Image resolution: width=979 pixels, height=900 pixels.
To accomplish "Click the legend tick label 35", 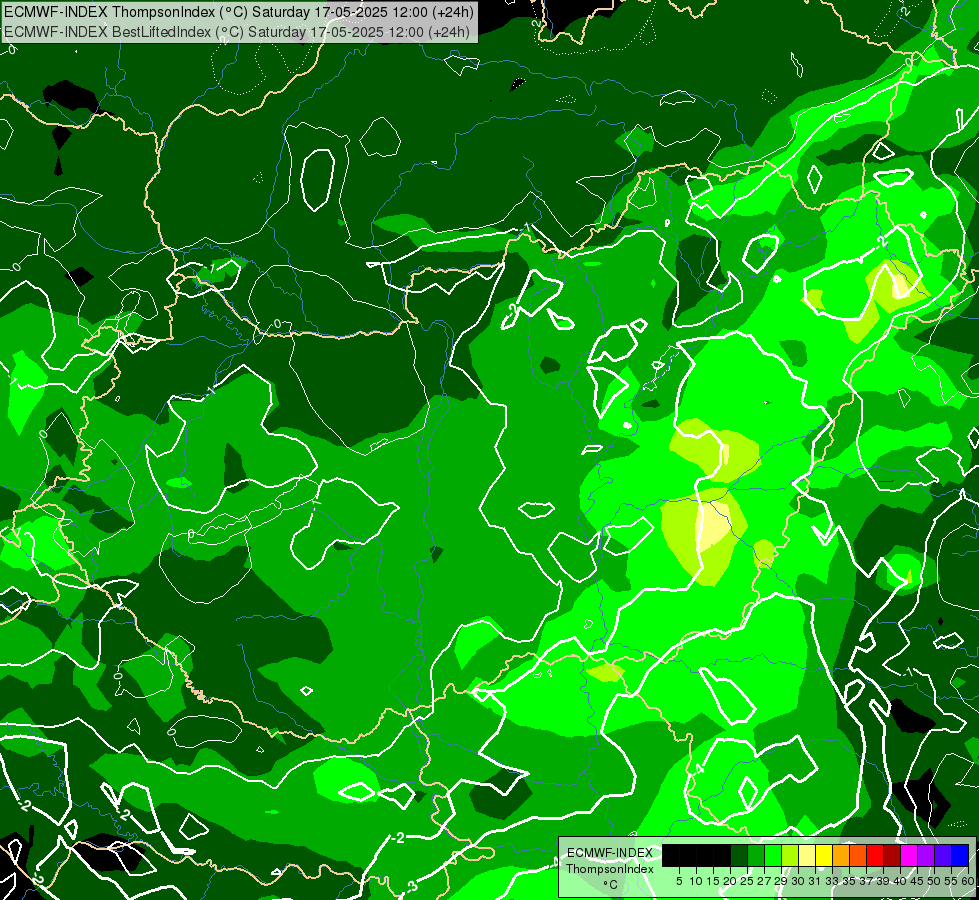I will point(849,881).
